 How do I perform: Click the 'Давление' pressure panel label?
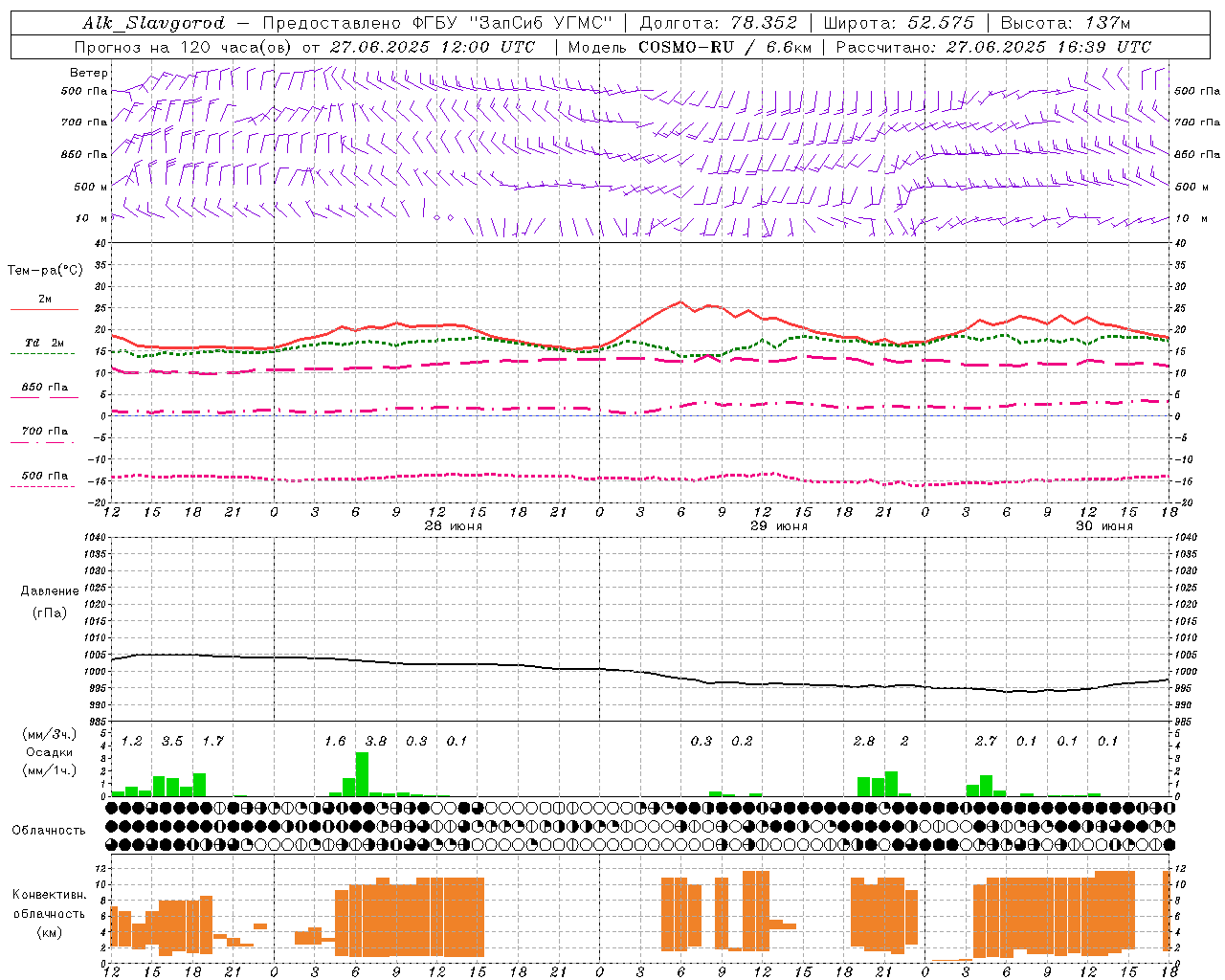tap(49, 591)
